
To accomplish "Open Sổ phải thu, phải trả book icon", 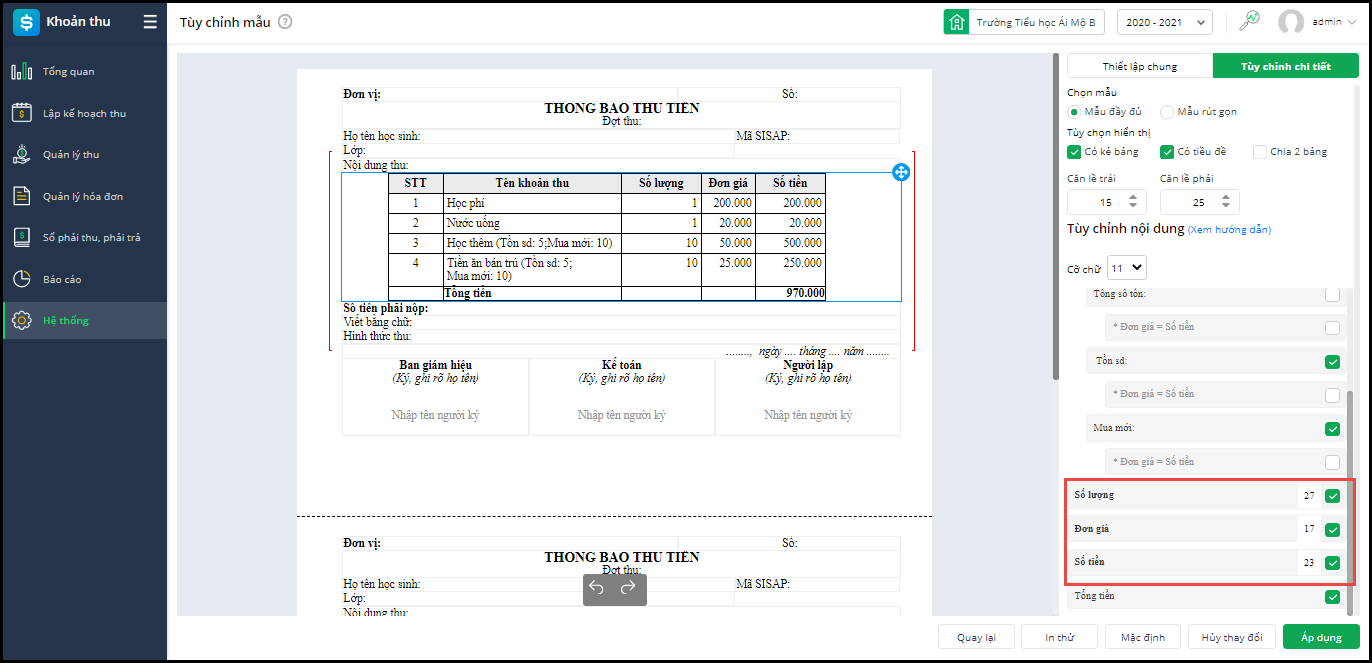I will click(22, 238).
